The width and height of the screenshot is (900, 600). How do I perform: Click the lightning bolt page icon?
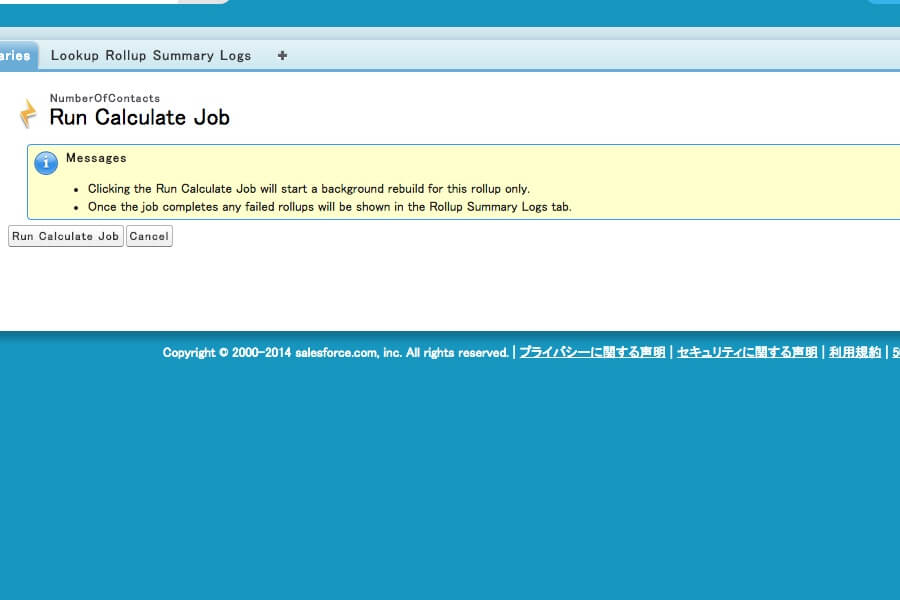pos(28,114)
